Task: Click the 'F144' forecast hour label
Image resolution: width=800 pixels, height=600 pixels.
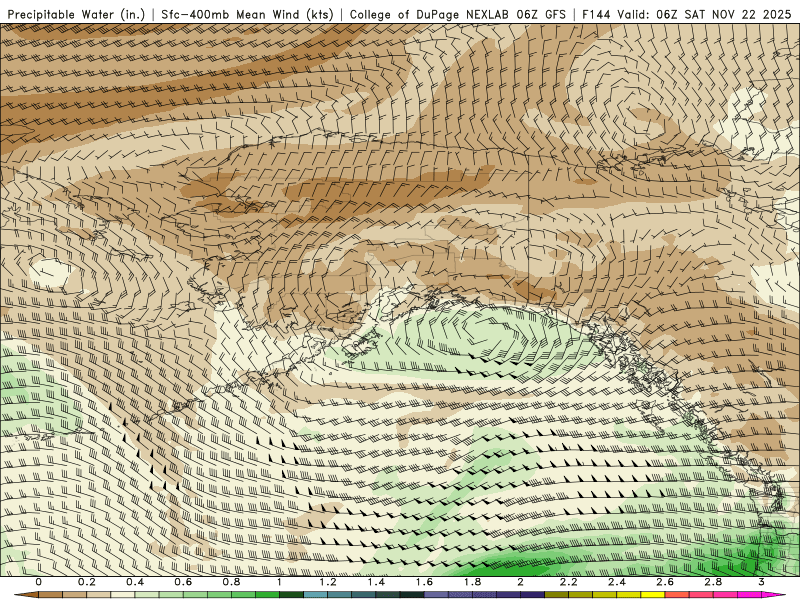Action: tap(596, 15)
